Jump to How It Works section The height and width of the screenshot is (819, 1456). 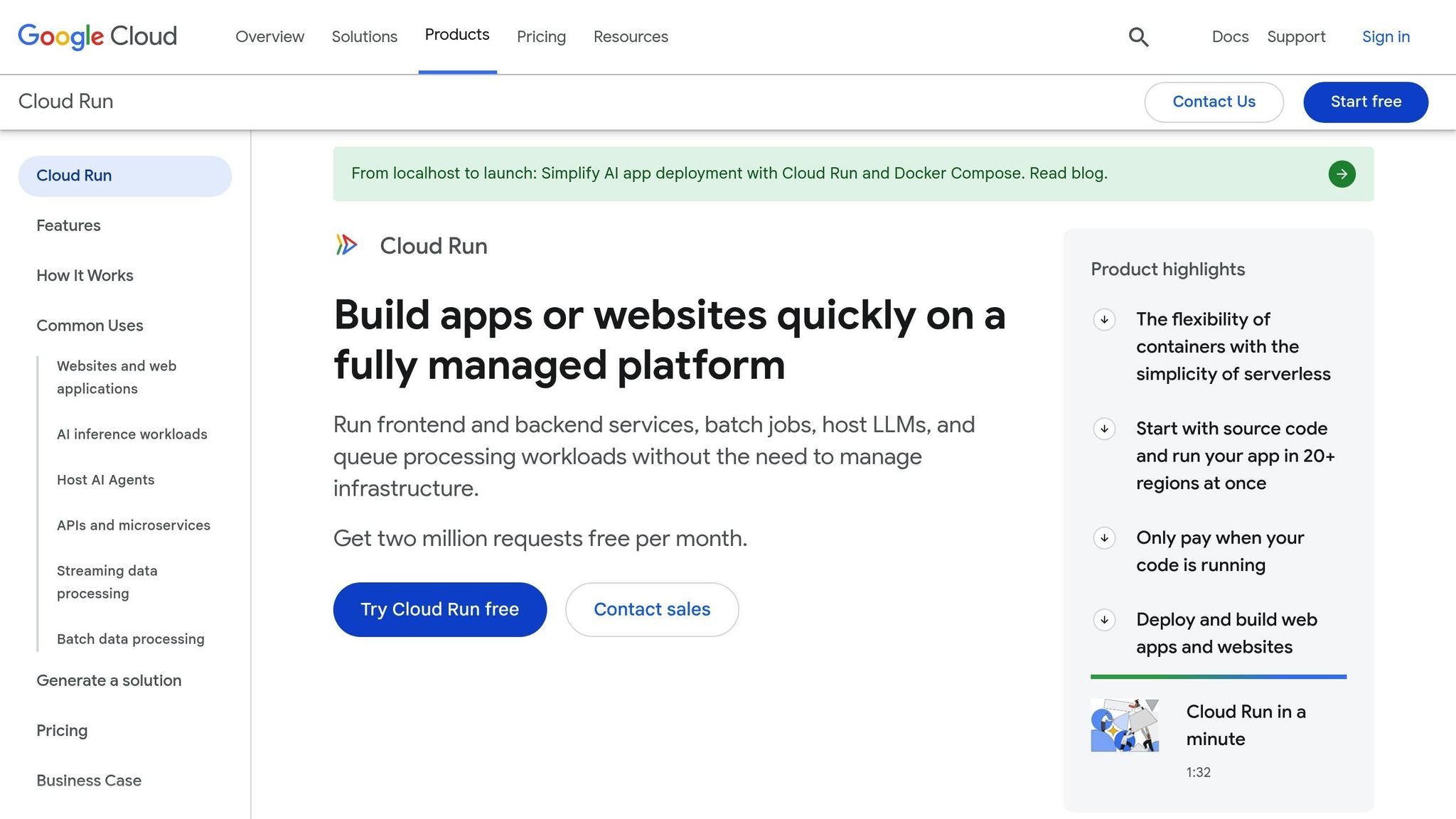pos(85,275)
